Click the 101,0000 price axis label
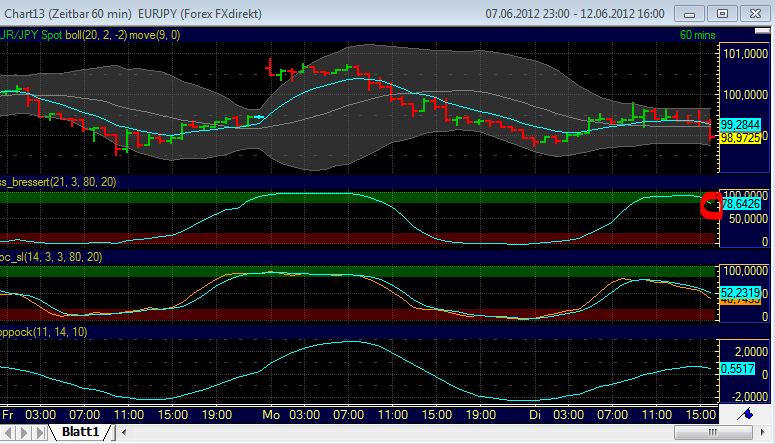 pyautogui.click(x=745, y=53)
